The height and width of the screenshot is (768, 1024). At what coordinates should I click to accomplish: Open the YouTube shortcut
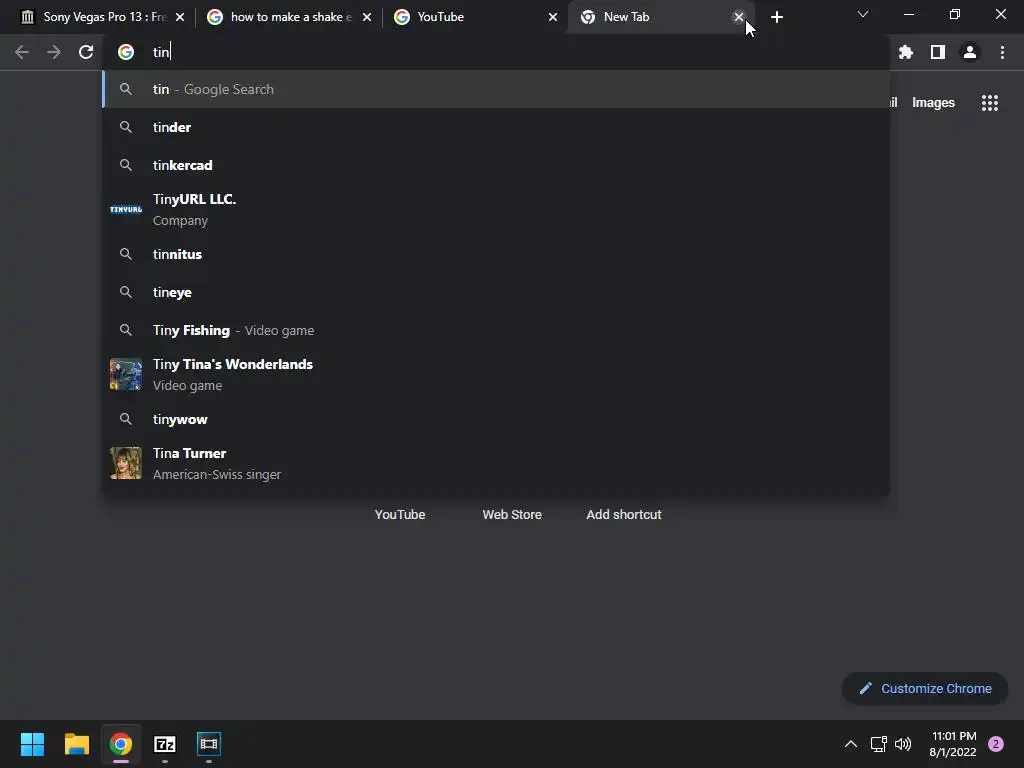pos(400,515)
